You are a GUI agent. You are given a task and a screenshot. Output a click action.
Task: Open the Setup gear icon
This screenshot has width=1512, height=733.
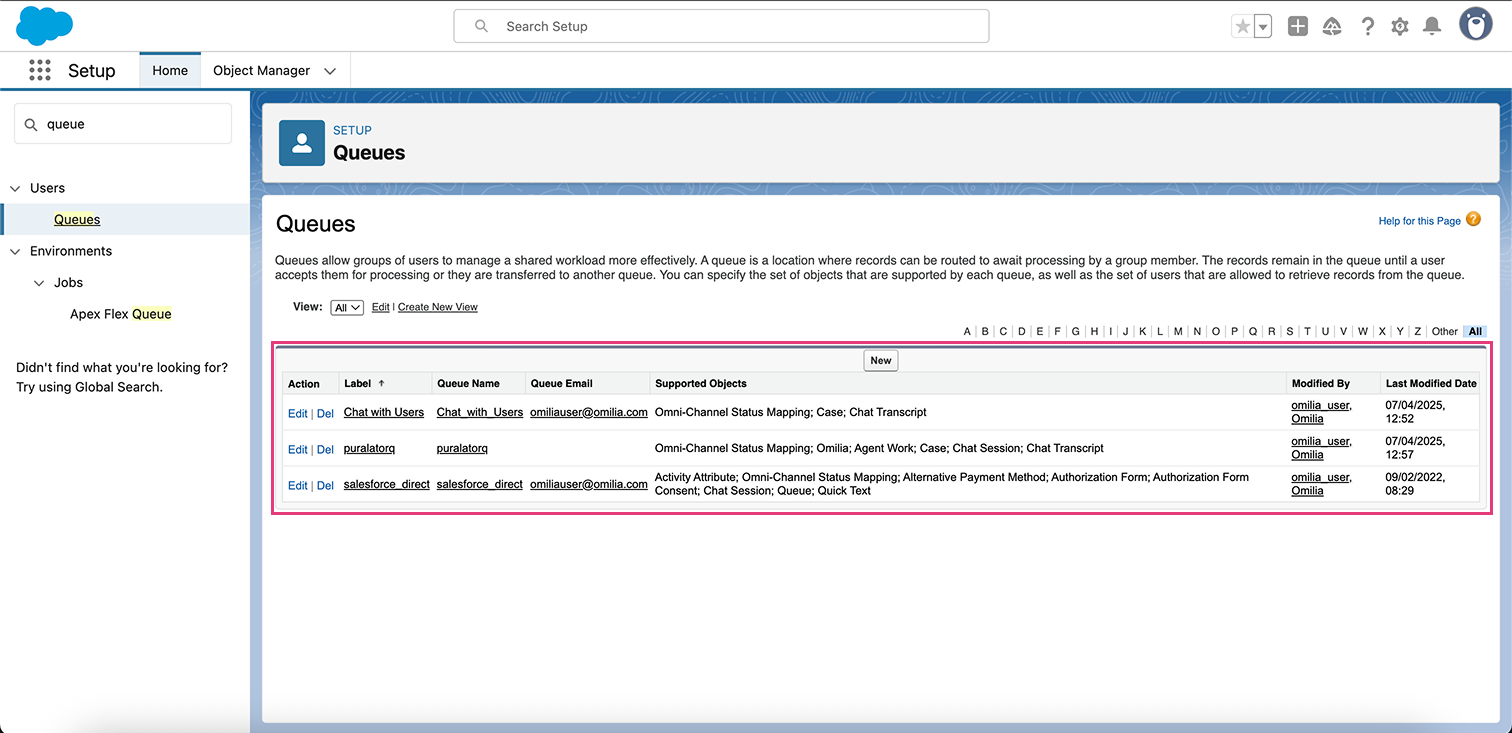point(1400,27)
